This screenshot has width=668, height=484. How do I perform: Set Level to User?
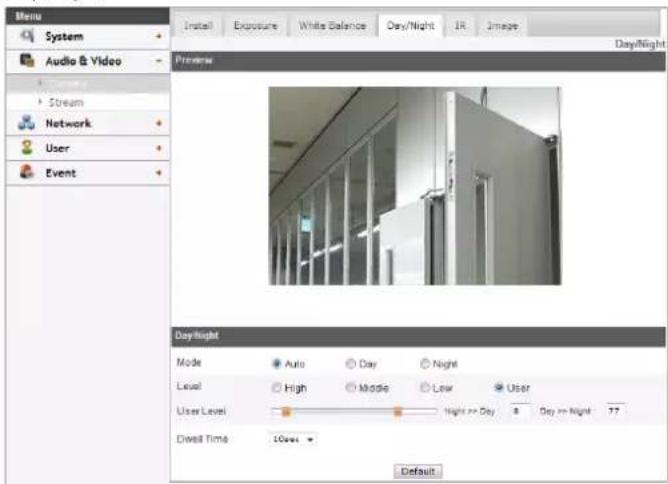coord(498,387)
